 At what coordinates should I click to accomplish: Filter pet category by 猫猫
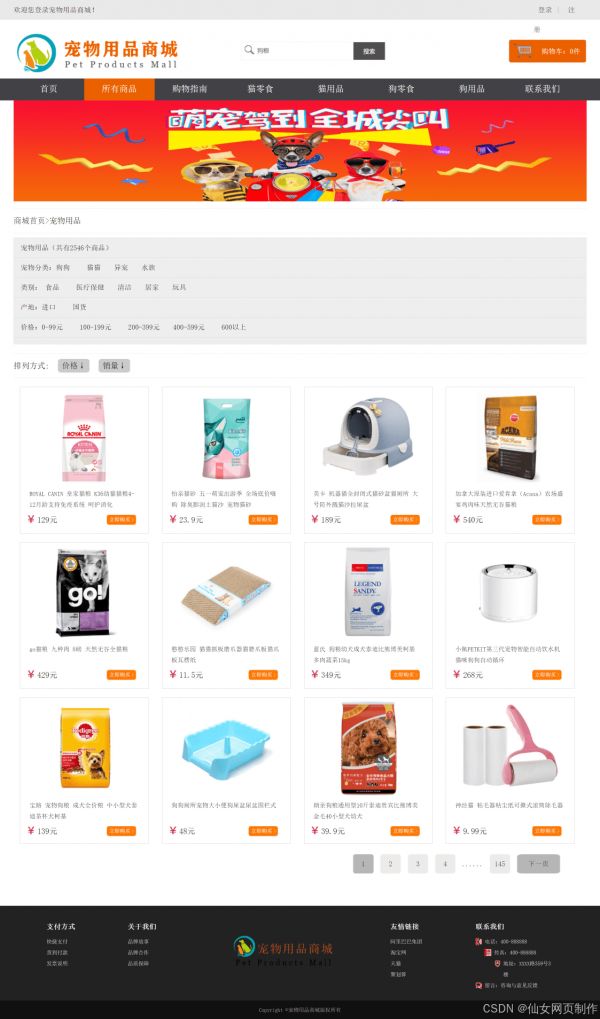[x=94, y=267]
